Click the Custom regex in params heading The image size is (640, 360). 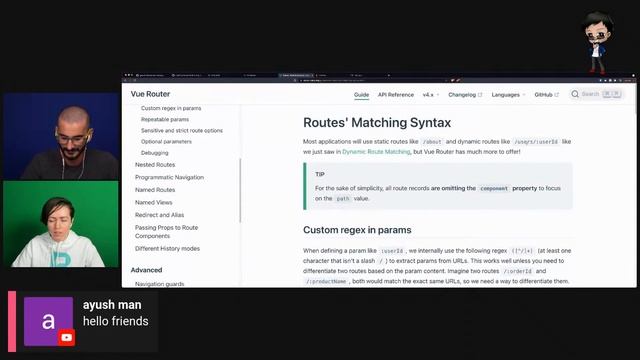pos(357,230)
